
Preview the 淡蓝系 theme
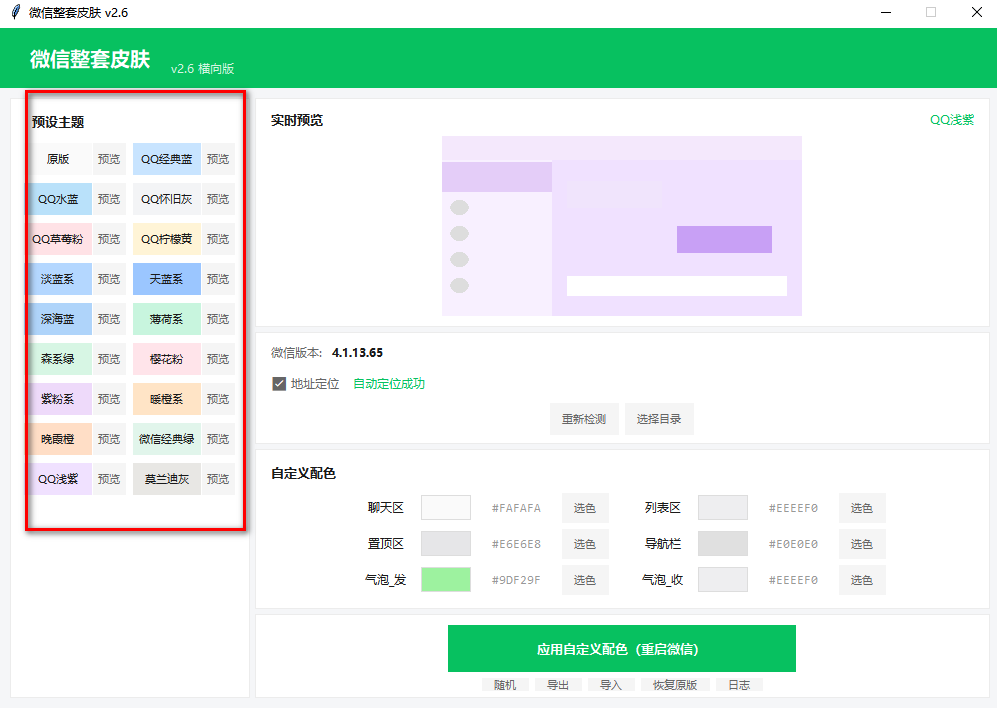109,279
